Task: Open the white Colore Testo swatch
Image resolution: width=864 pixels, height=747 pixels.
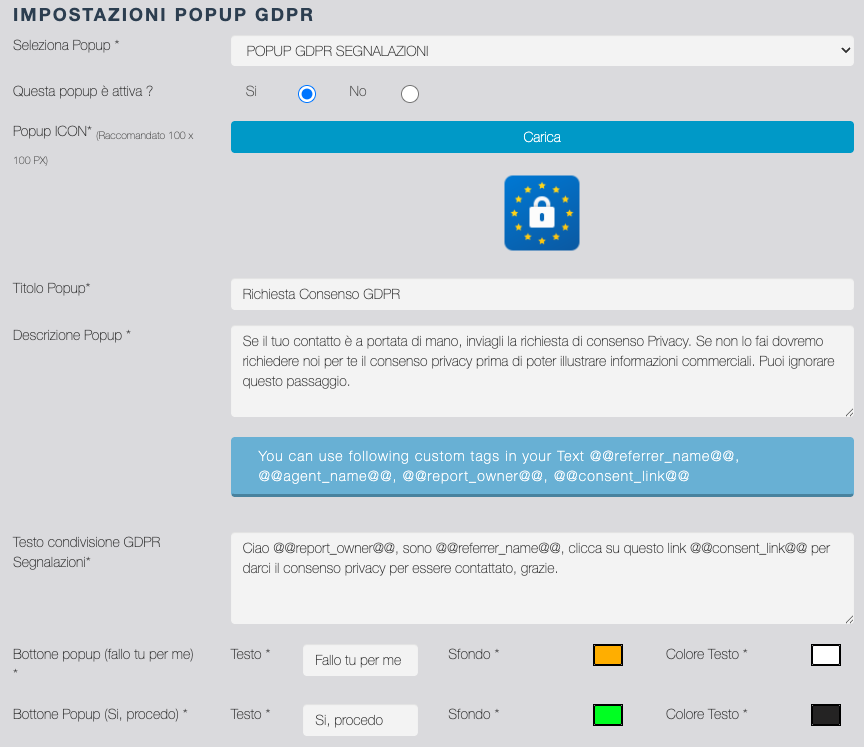Action: [825, 655]
